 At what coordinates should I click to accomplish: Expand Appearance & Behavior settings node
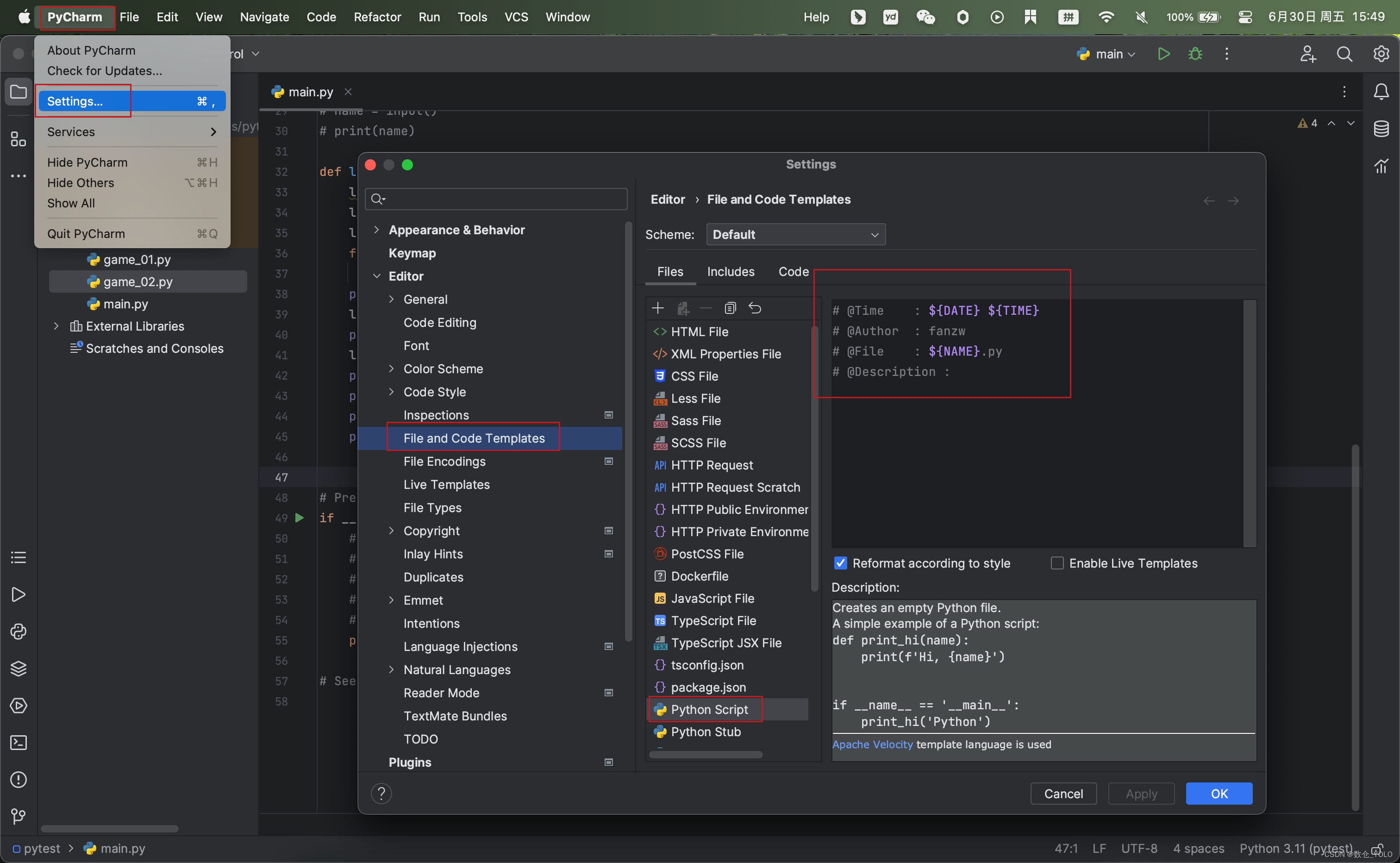[377, 230]
